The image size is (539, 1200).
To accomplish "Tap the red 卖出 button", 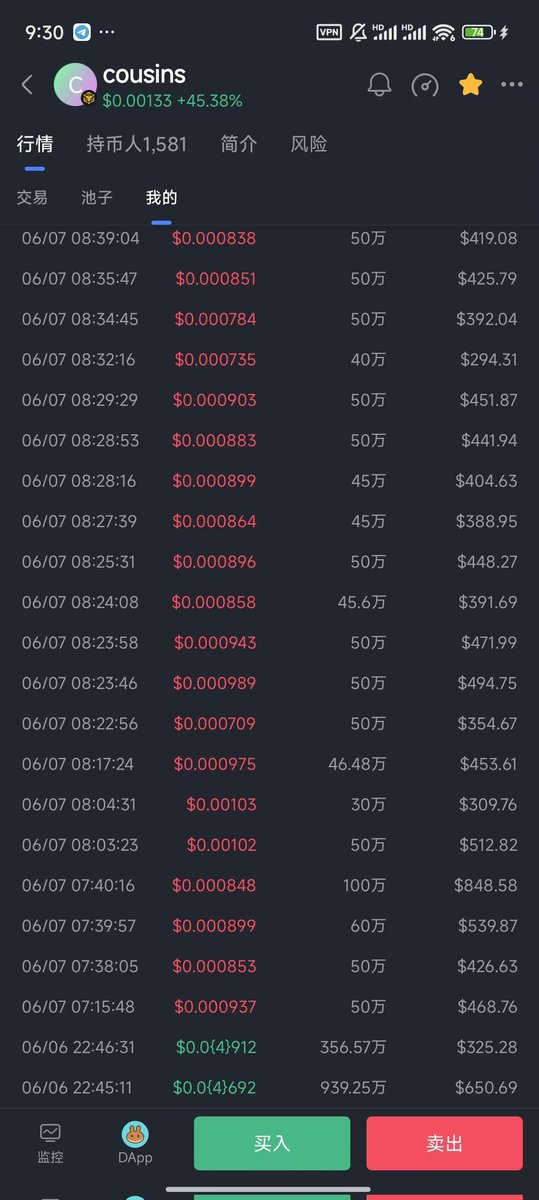I will point(444,1143).
